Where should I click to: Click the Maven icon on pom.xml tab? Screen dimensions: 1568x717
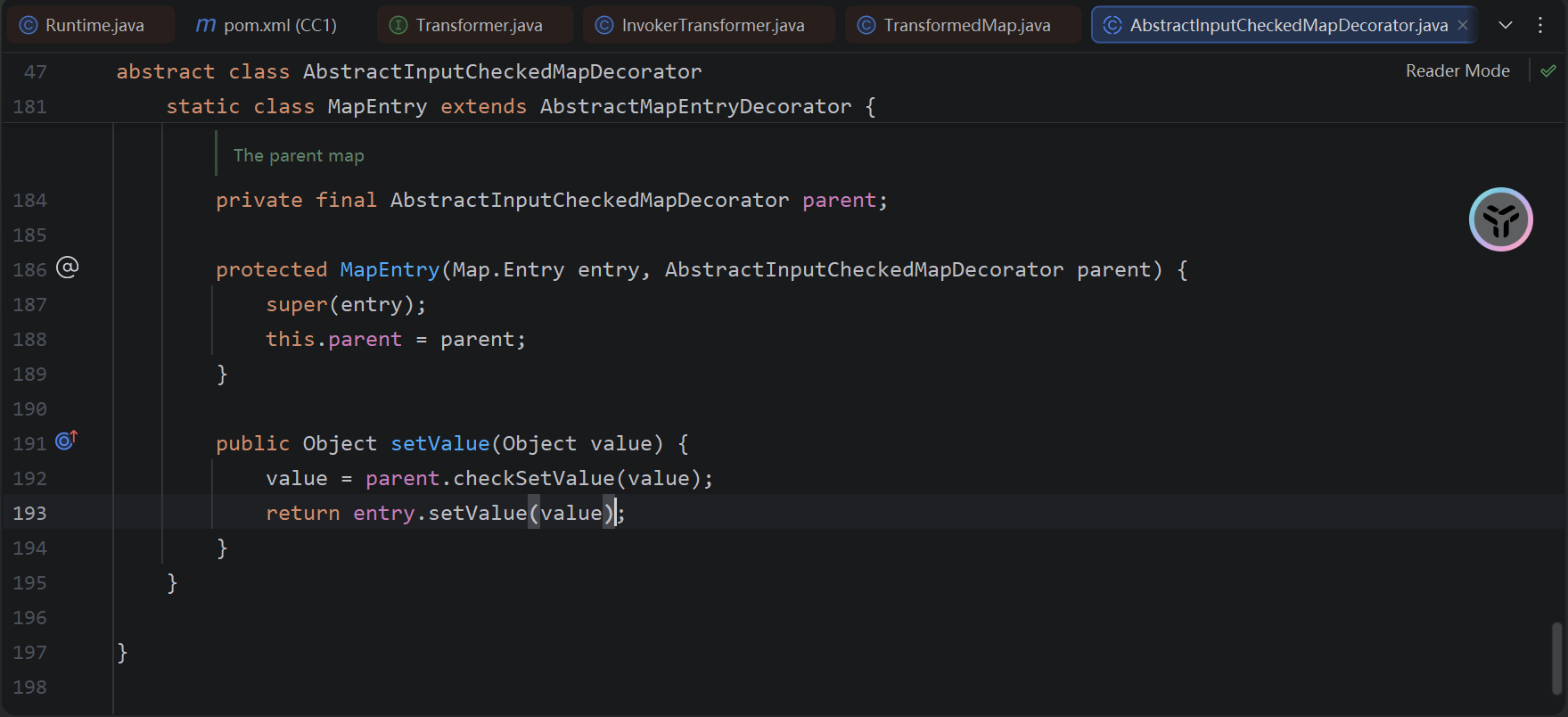point(206,25)
